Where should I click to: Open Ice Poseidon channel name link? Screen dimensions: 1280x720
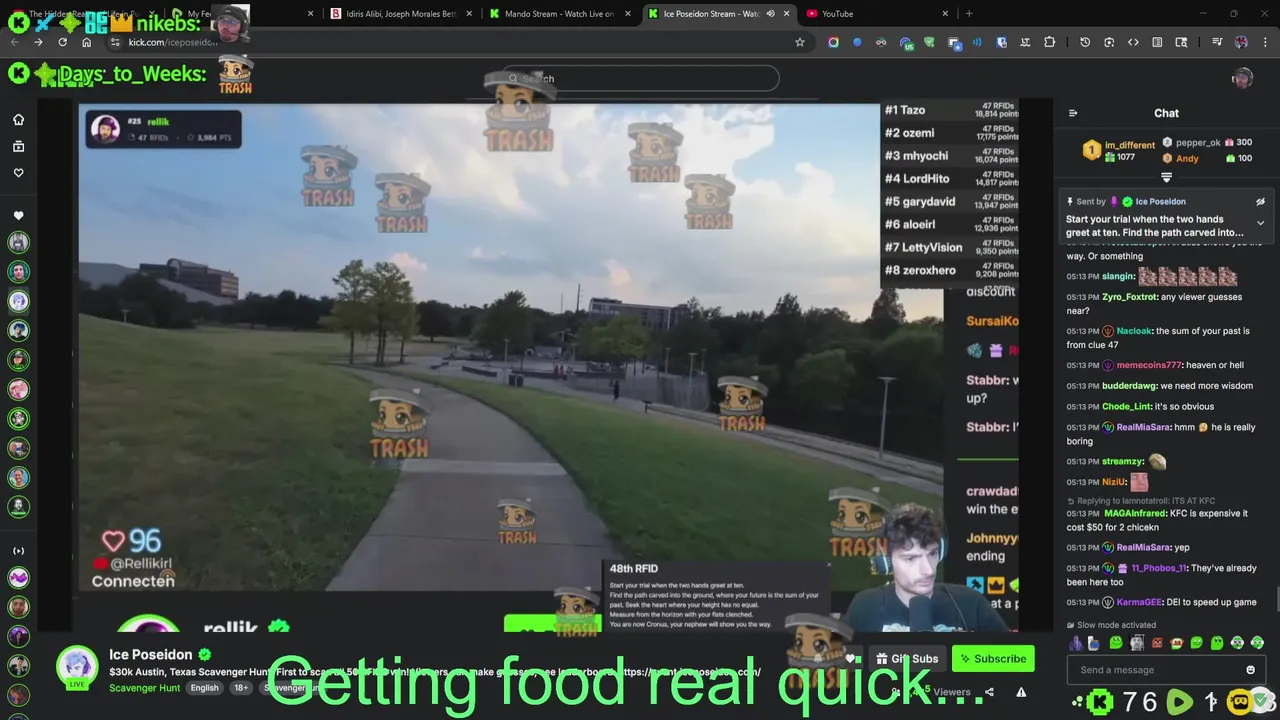(x=150, y=655)
